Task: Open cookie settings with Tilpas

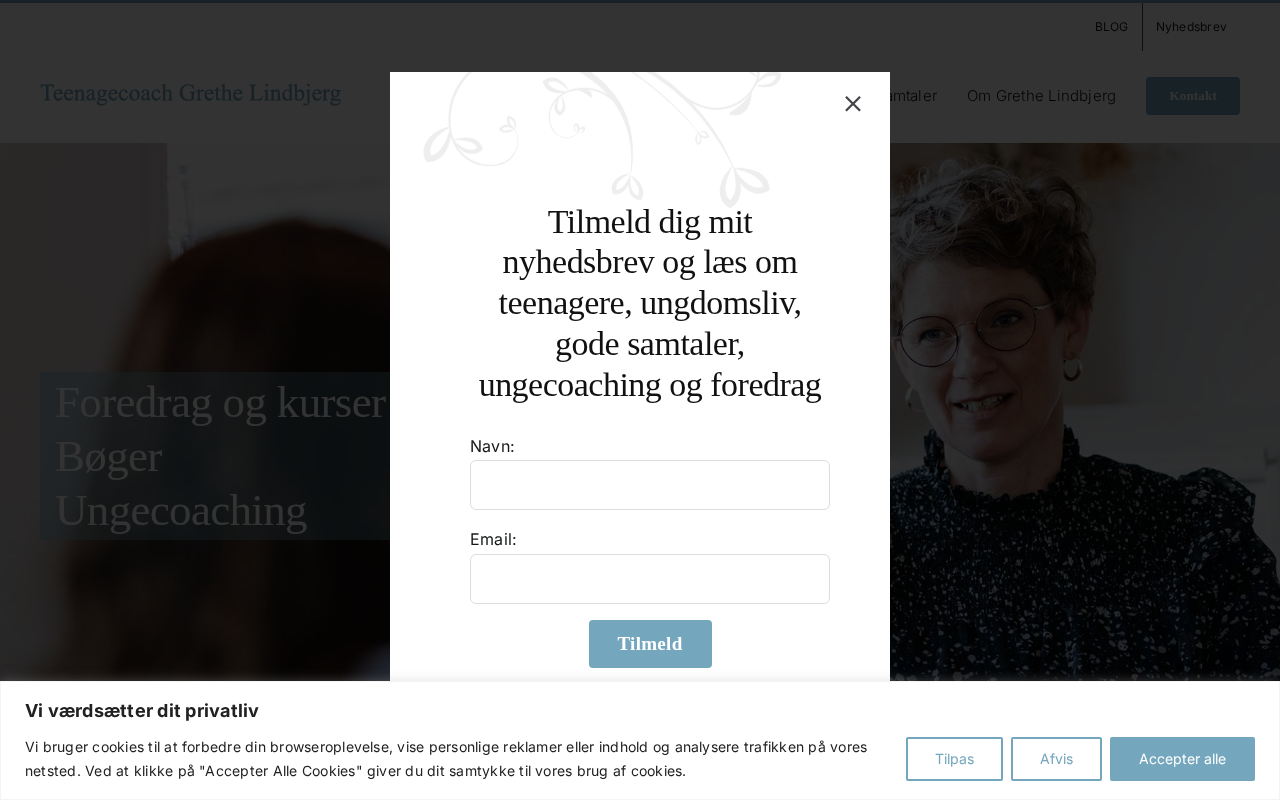Action: tap(954, 759)
